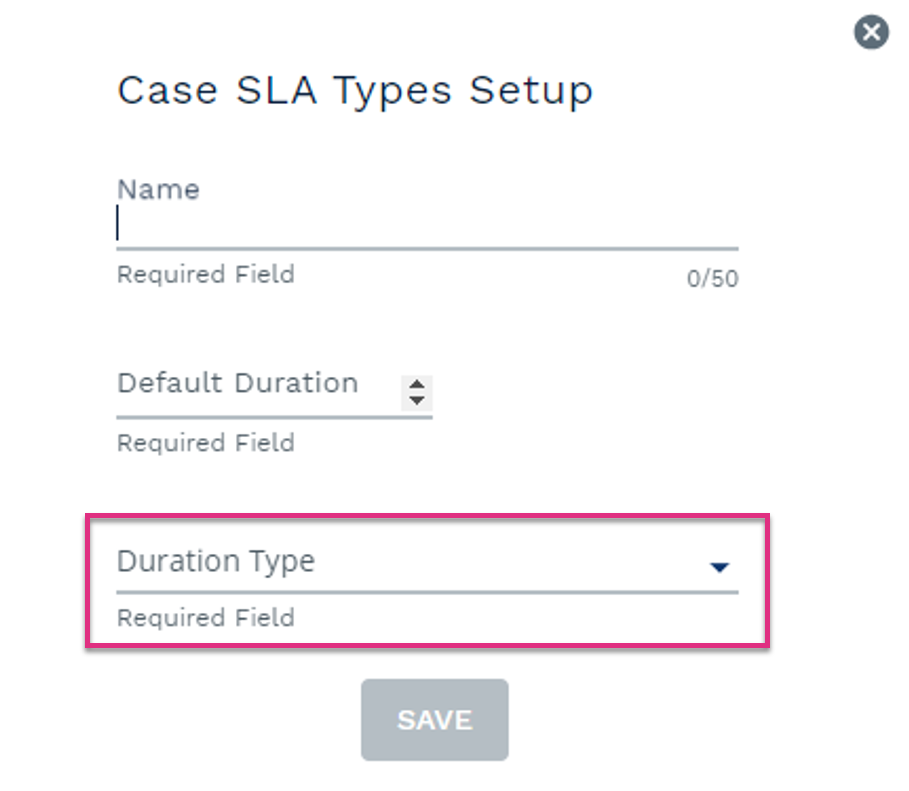Screen dimensions: 909x791
Task: Click the Case SLA Types Setup heading
Action: [355, 92]
